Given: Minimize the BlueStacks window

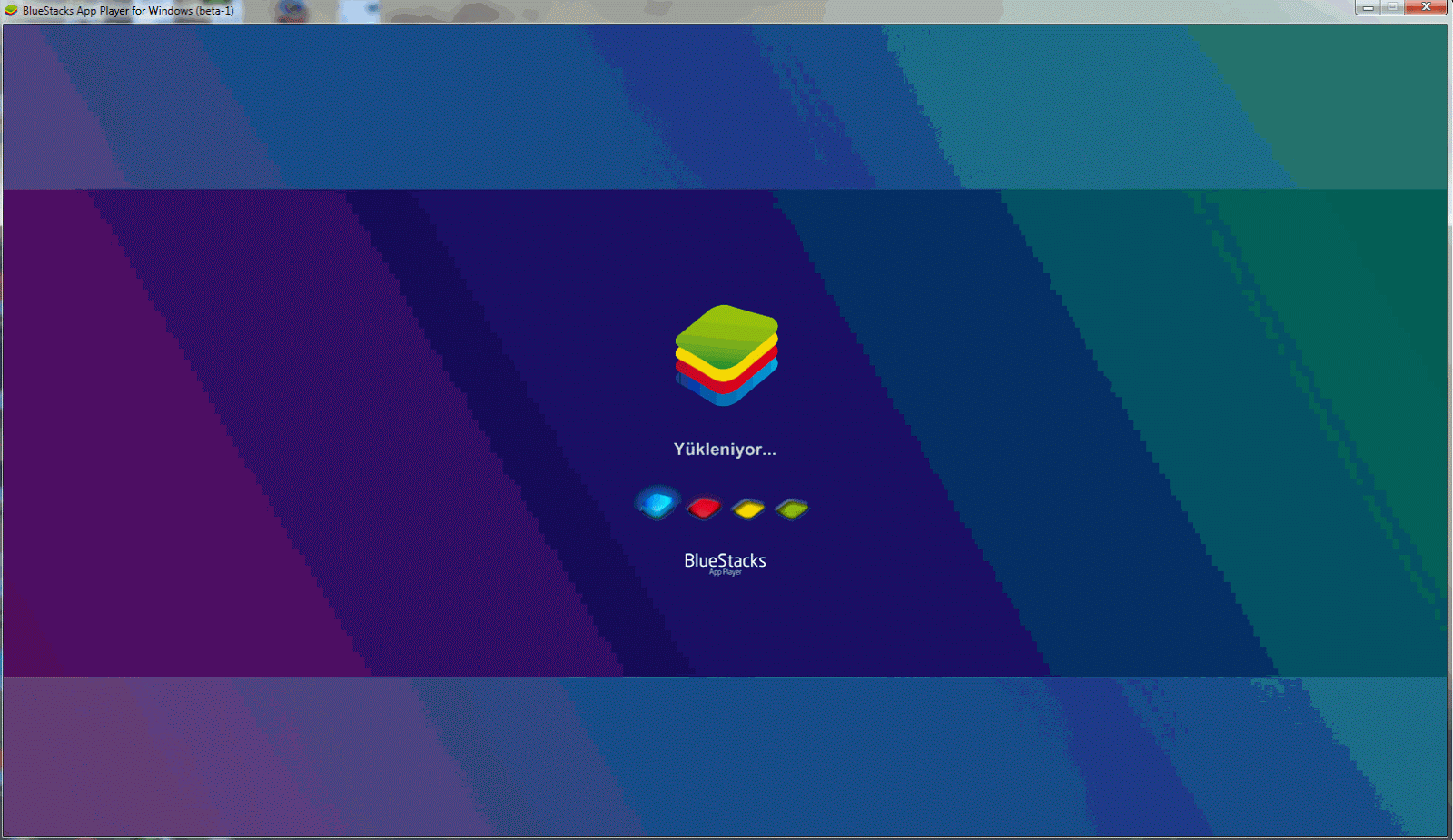Looking at the screenshot, I should tap(1368, 7).
